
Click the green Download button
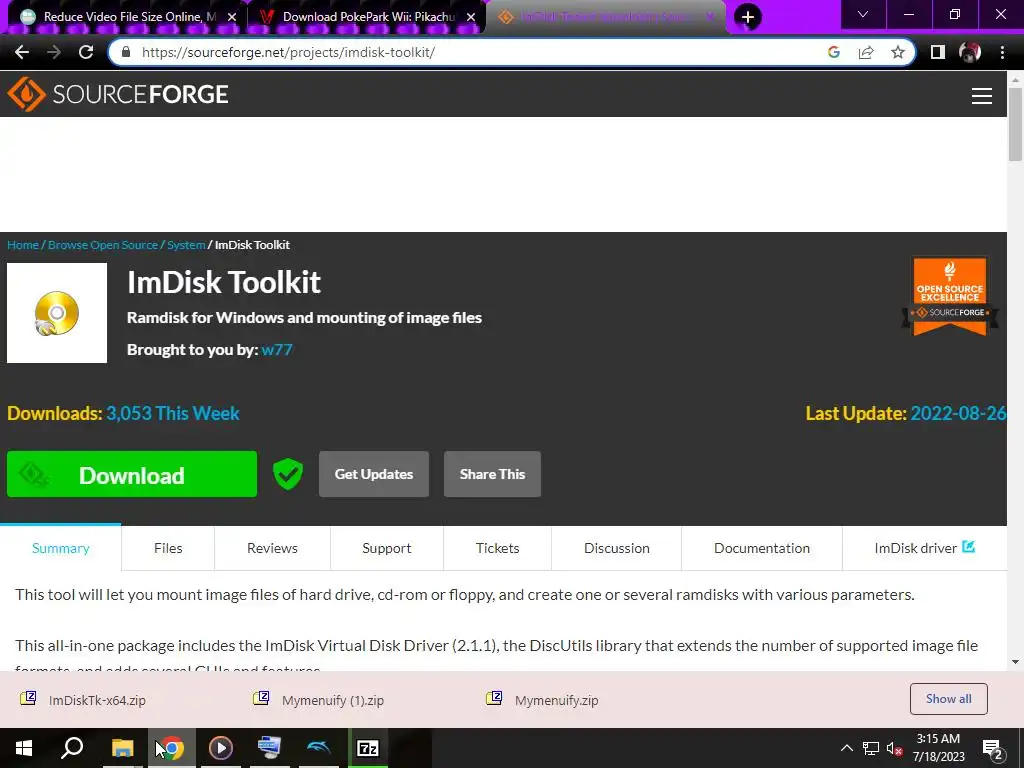click(x=132, y=474)
